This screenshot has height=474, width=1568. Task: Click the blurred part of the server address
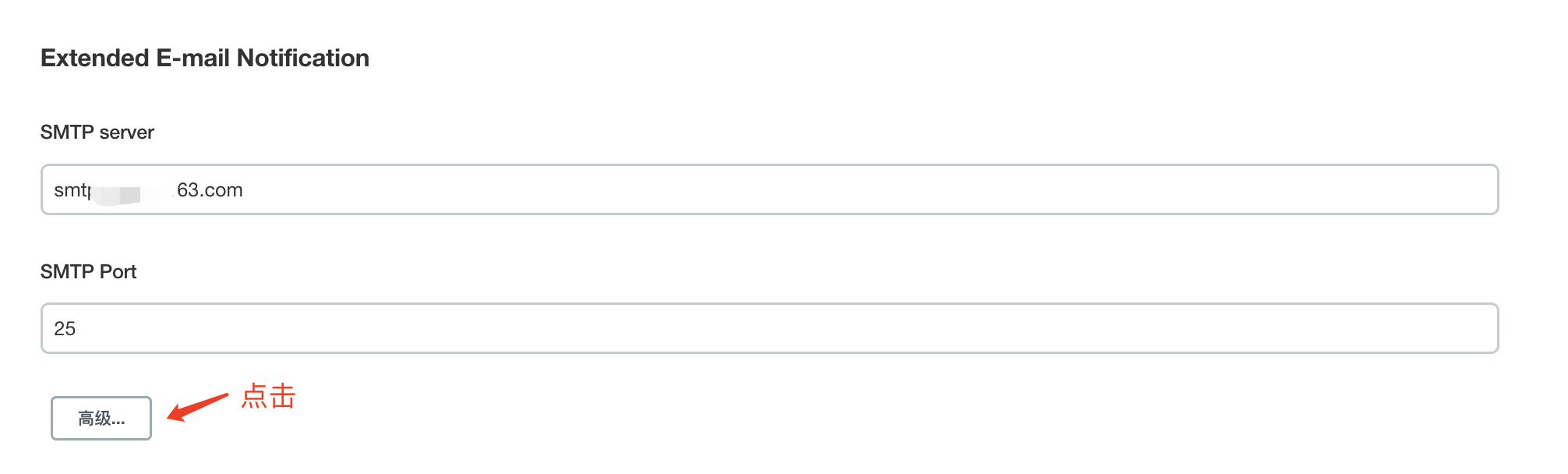coord(129,193)
